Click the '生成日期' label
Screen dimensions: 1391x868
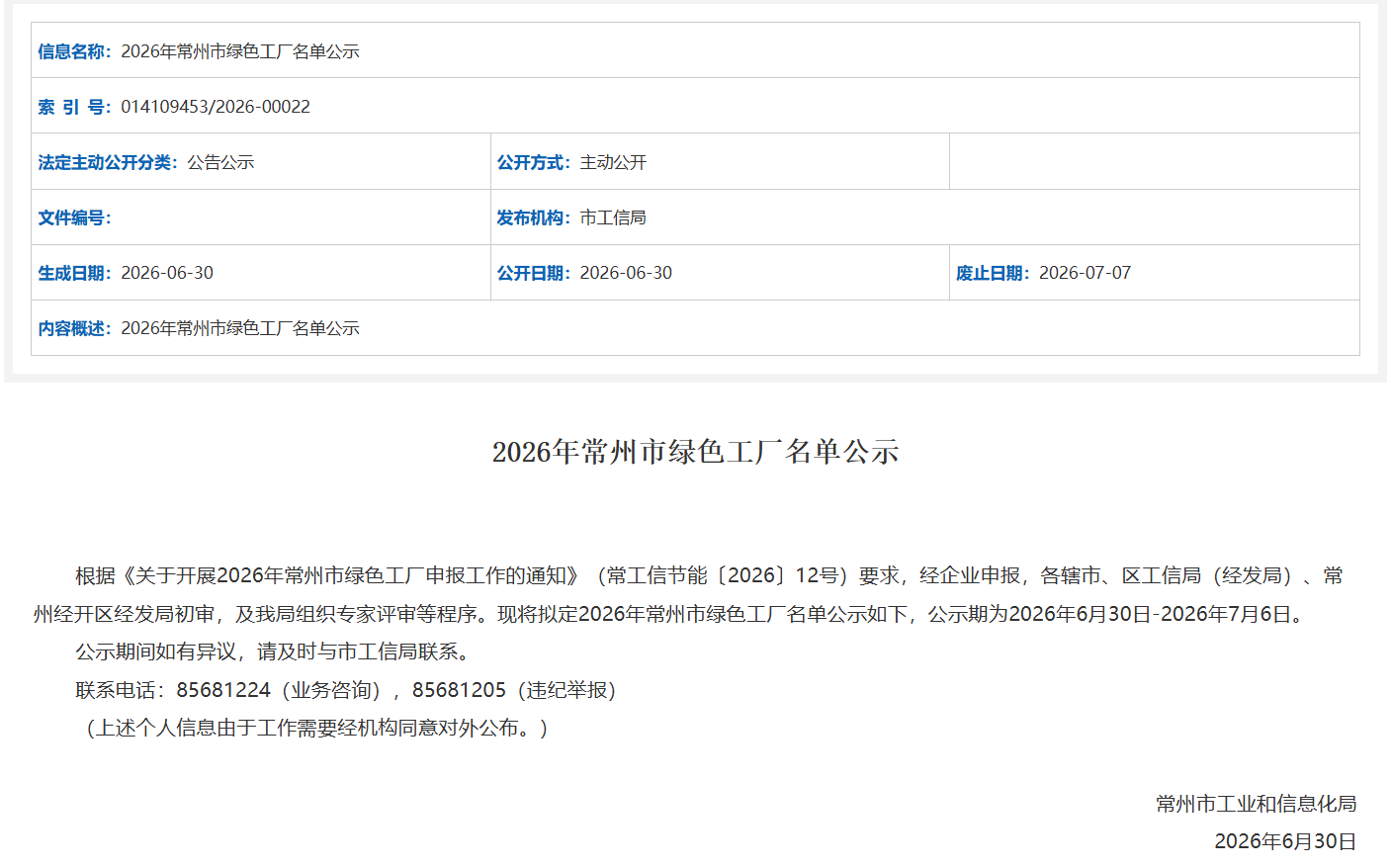[72, 273]
